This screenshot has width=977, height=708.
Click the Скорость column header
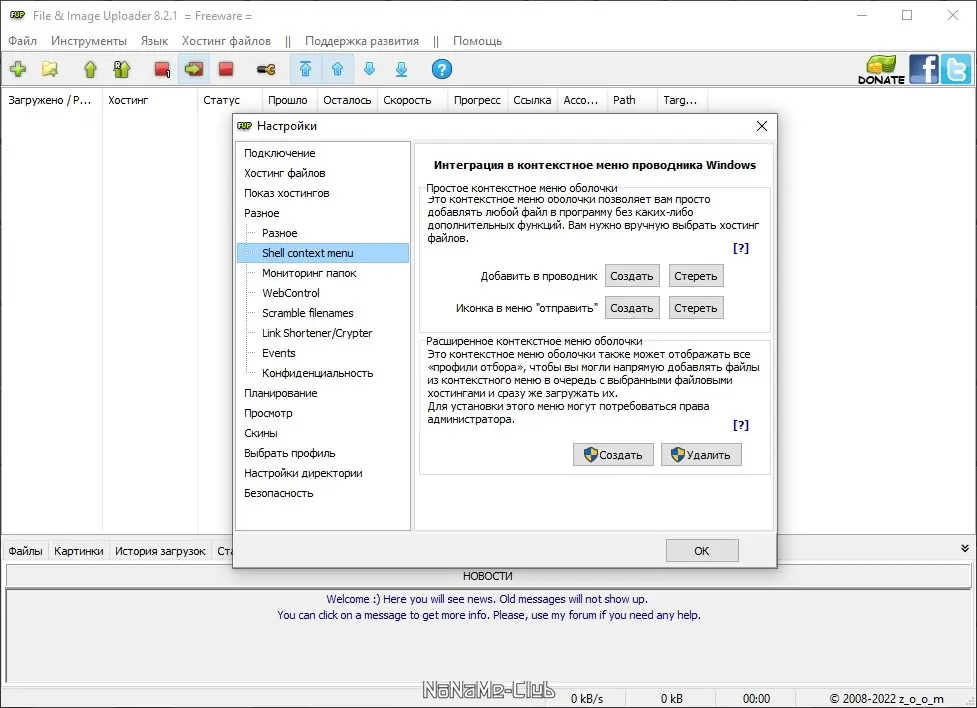point(412,100)
